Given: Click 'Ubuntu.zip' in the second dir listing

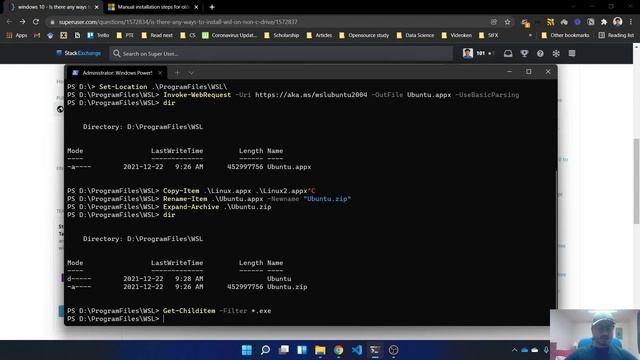Looking at the screenshot, I should click(287, 287).
